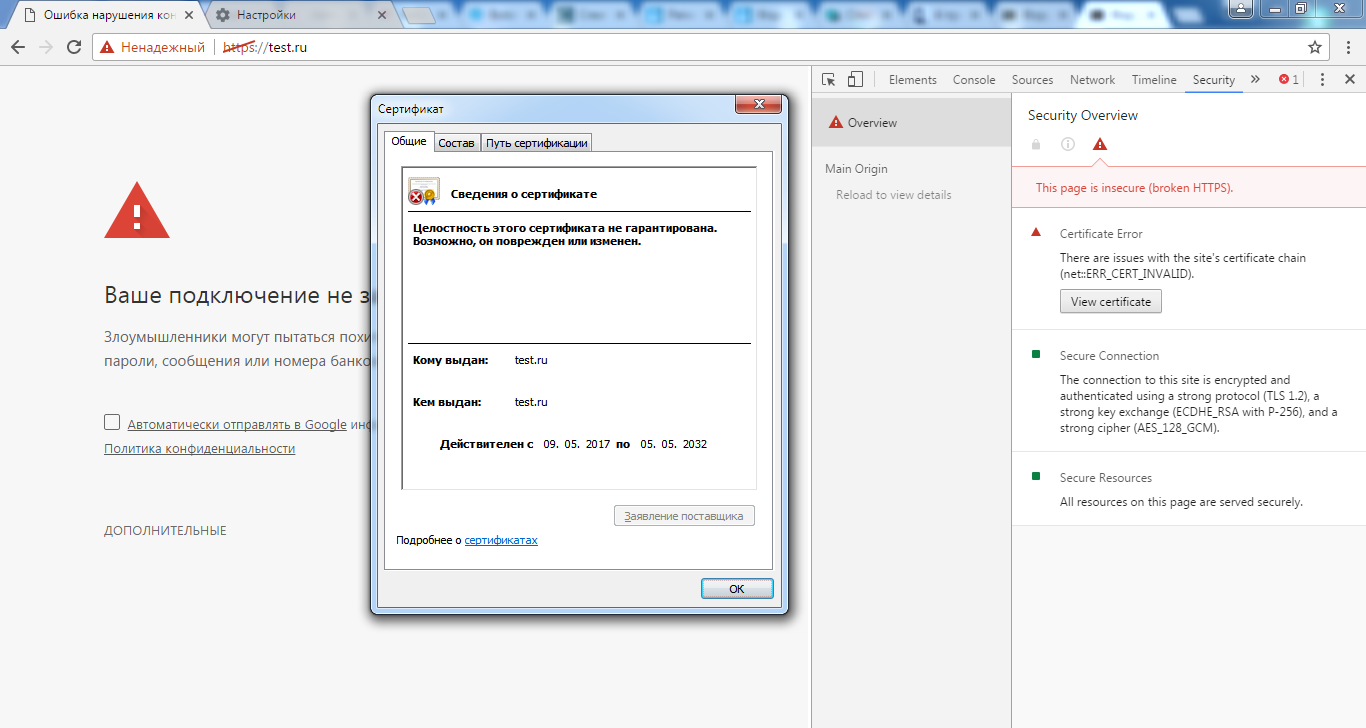This screenshot has width=1366, height=728.
Task: Open the DevTools three-dot menu
Action: pos(1322,80)
